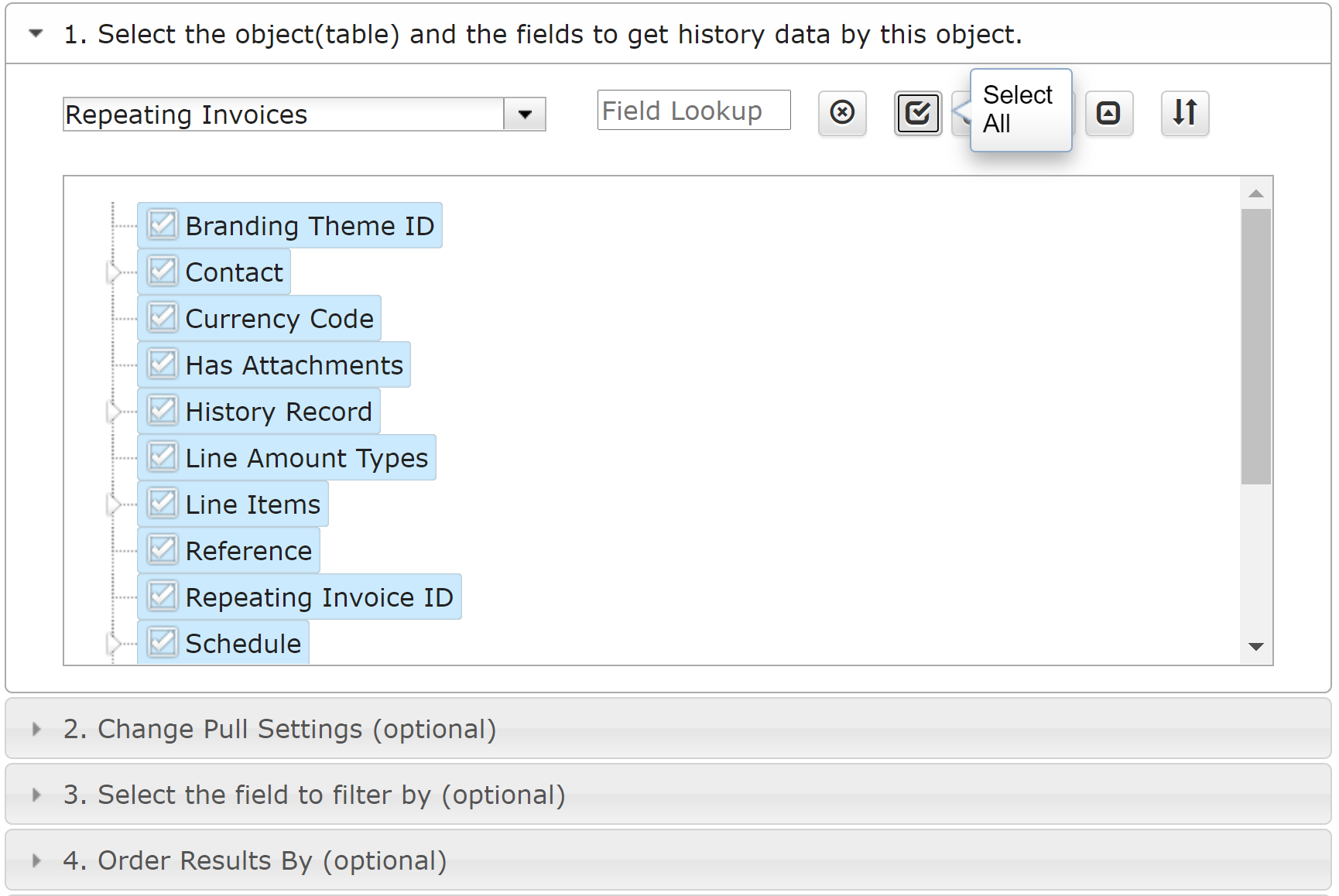Expand the Line Items tree node
1339x896 pixels.
point(114,504)
